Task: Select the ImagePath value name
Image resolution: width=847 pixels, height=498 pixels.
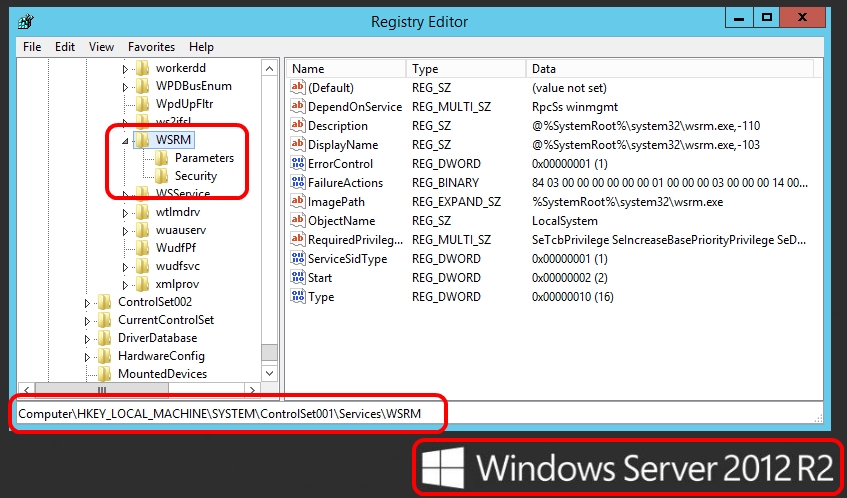Action: pyautogui.click(x=336, y=201)
